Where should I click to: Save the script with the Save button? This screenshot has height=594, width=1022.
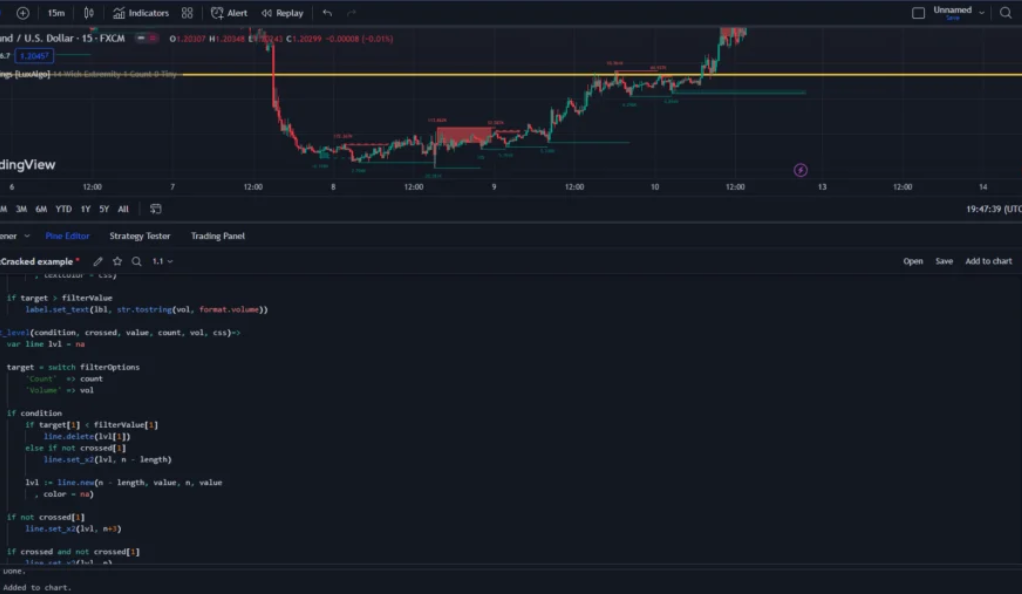(x=943, y=260)
